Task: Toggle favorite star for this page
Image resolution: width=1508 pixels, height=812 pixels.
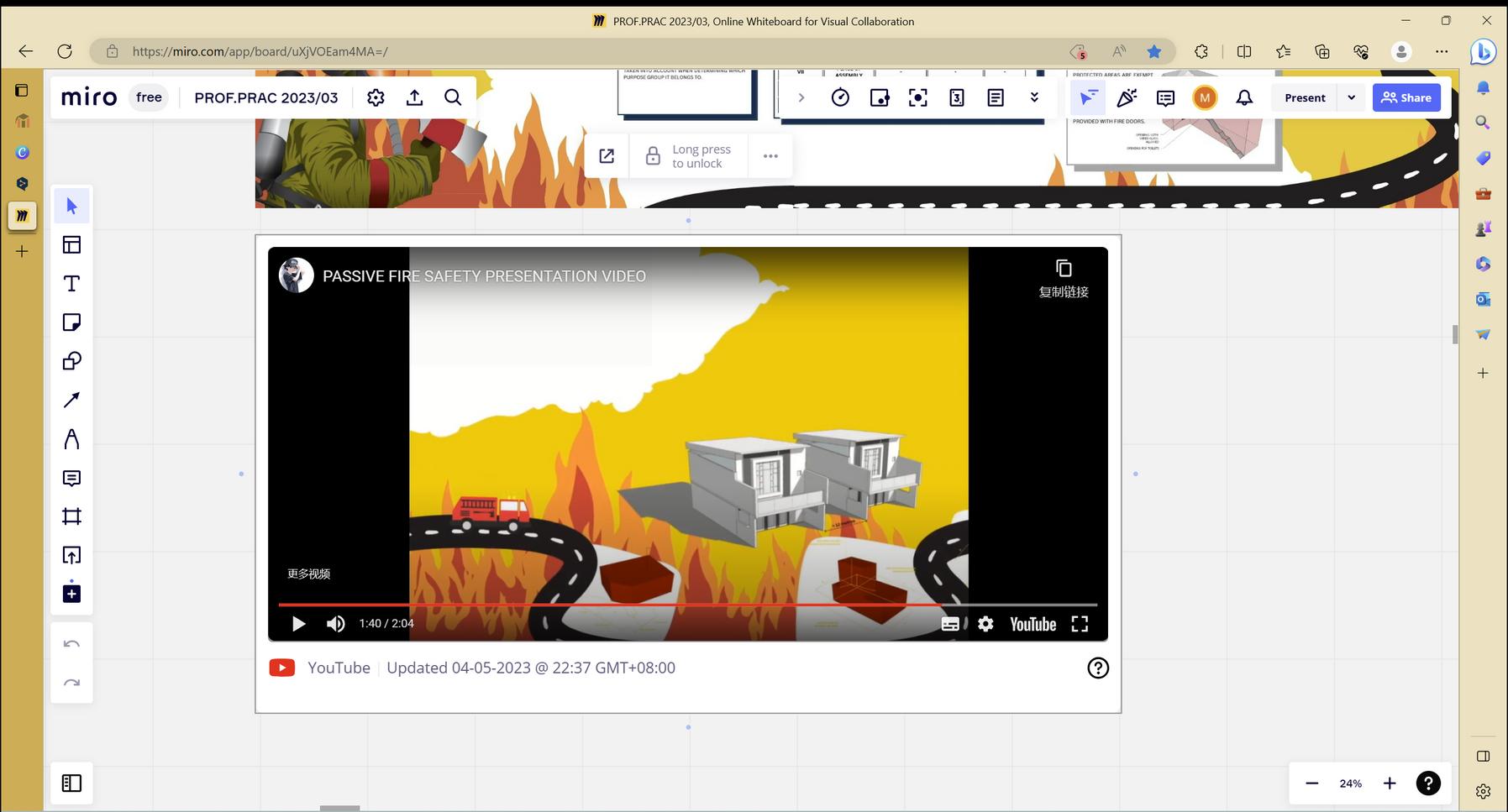Action: pos(1154,51)
